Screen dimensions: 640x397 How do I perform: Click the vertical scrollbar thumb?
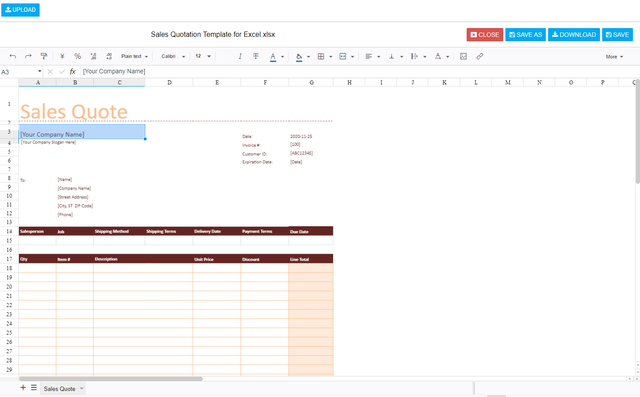click(637, 131)
